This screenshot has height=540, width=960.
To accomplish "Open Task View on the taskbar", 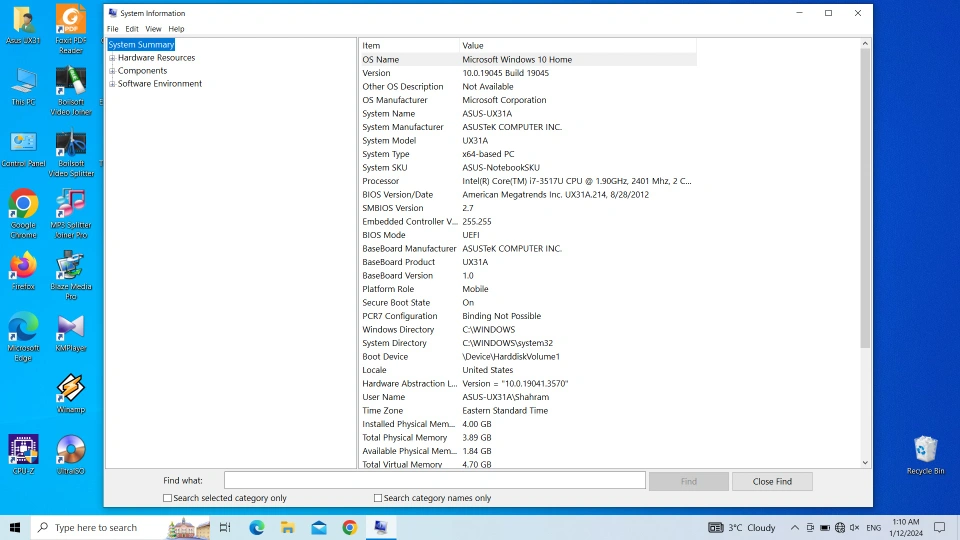I will click(x=225, y=527).
